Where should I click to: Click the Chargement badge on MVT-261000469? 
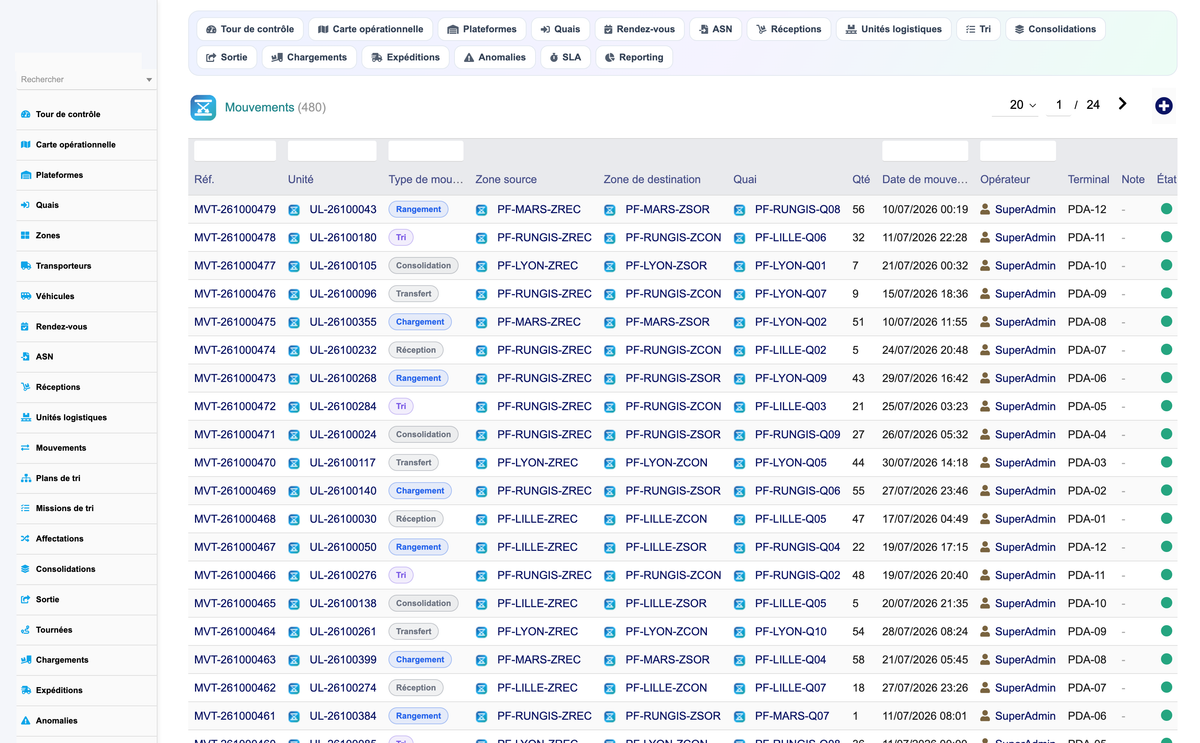pos(420,491)
